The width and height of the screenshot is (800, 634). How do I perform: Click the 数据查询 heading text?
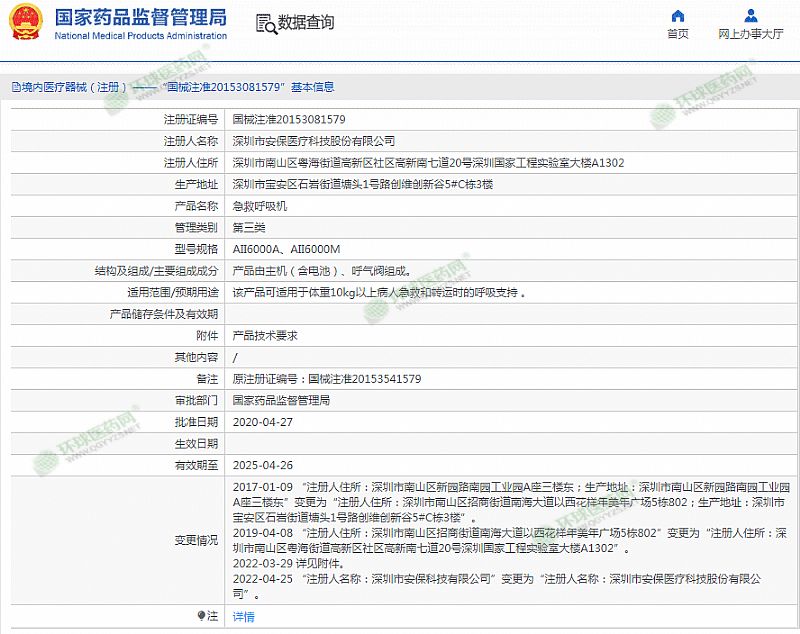pos(306,23)
